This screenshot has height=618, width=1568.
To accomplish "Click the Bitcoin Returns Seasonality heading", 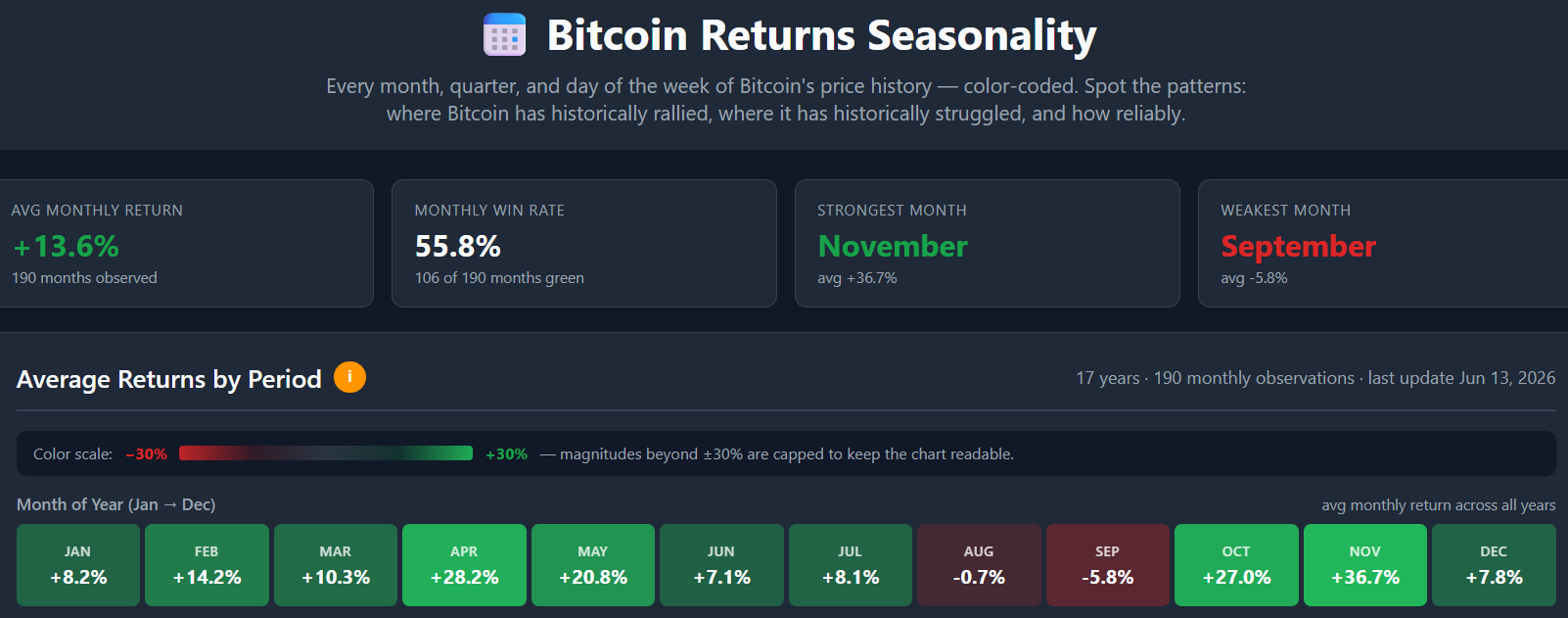I will [x=821, y=35].
